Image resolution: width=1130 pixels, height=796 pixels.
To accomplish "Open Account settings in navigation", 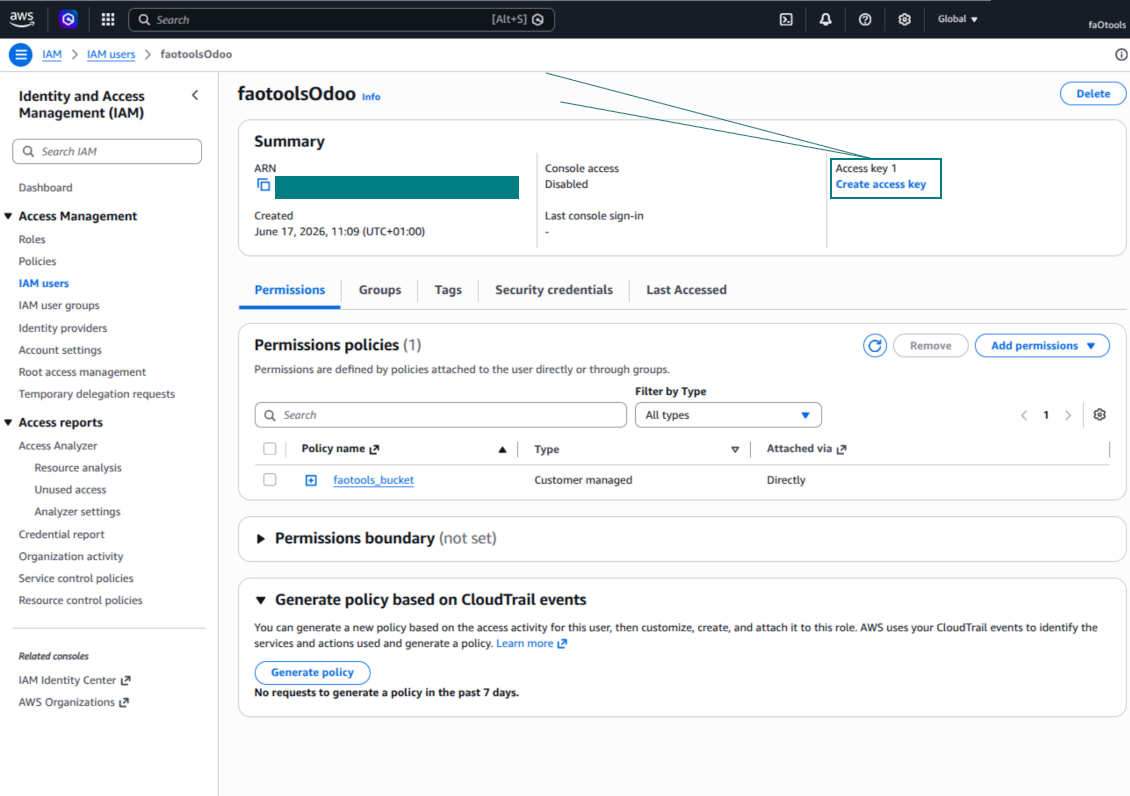I will coord(60,350).
